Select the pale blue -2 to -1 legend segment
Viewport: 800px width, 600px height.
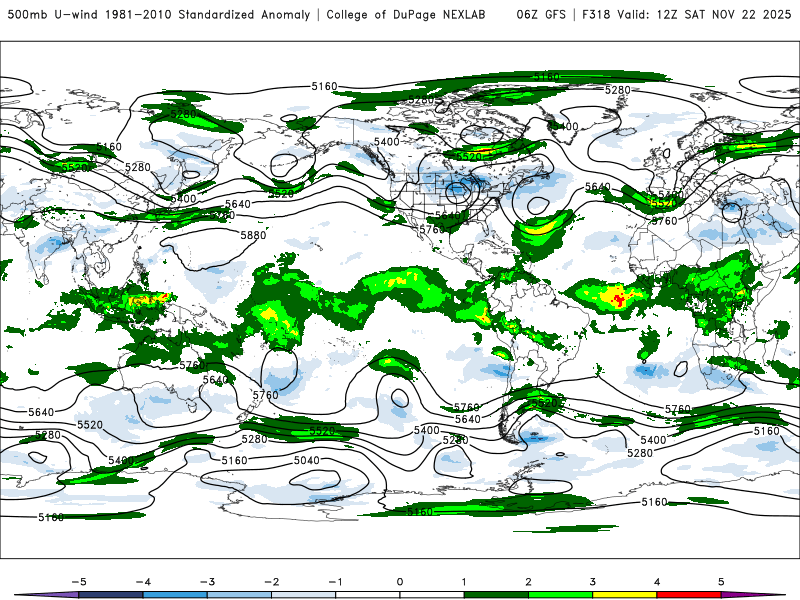tap(304, 595)
